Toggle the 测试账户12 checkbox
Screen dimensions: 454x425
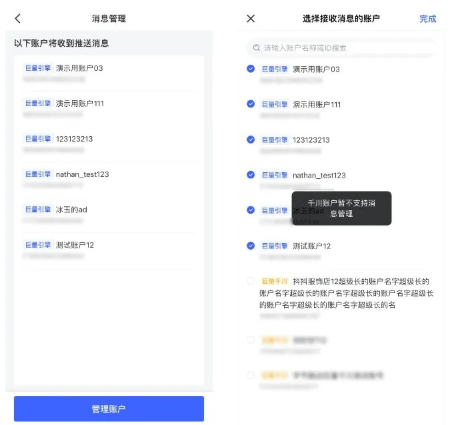(251, 246)
